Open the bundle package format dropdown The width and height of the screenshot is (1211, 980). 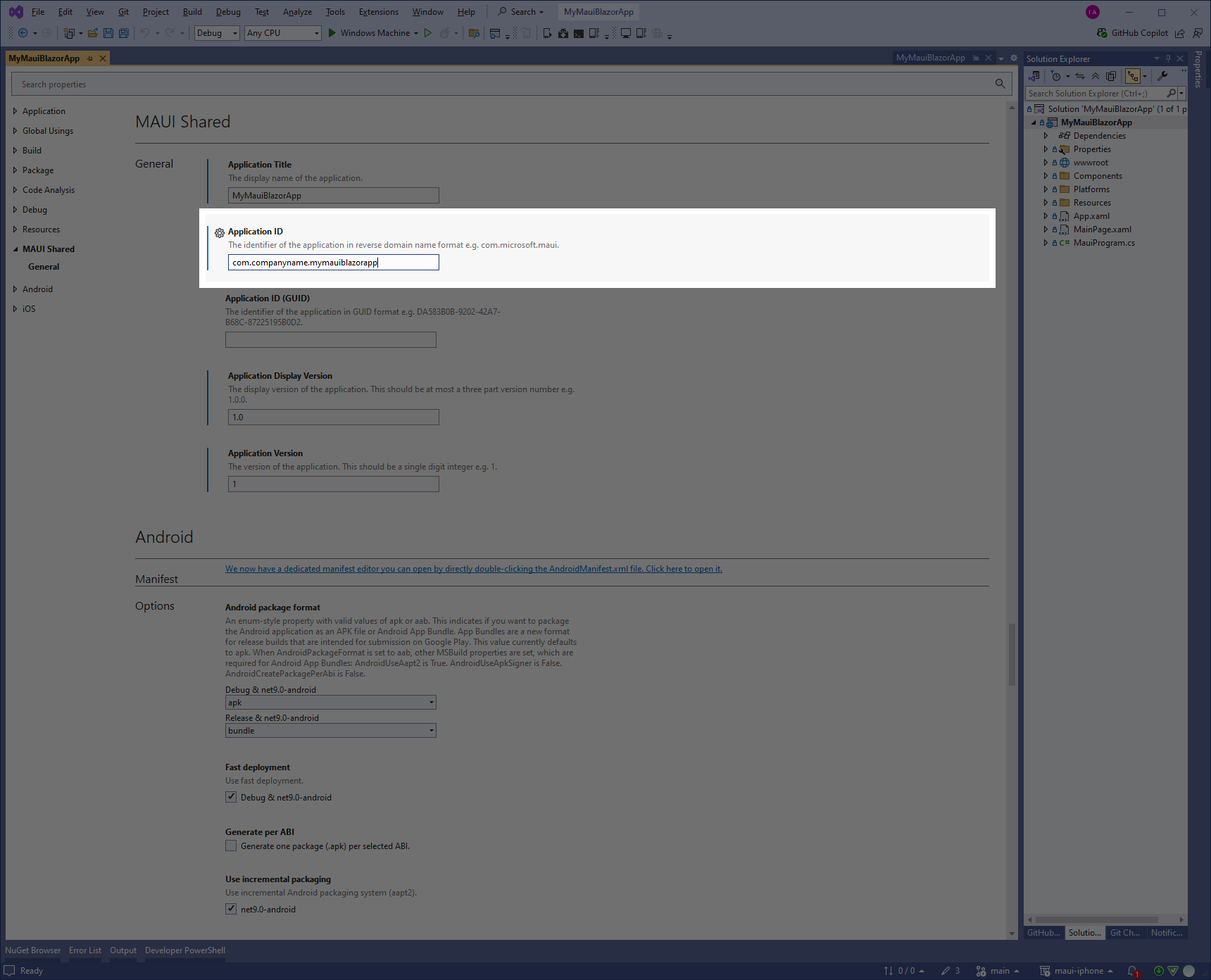click(331, 731)
